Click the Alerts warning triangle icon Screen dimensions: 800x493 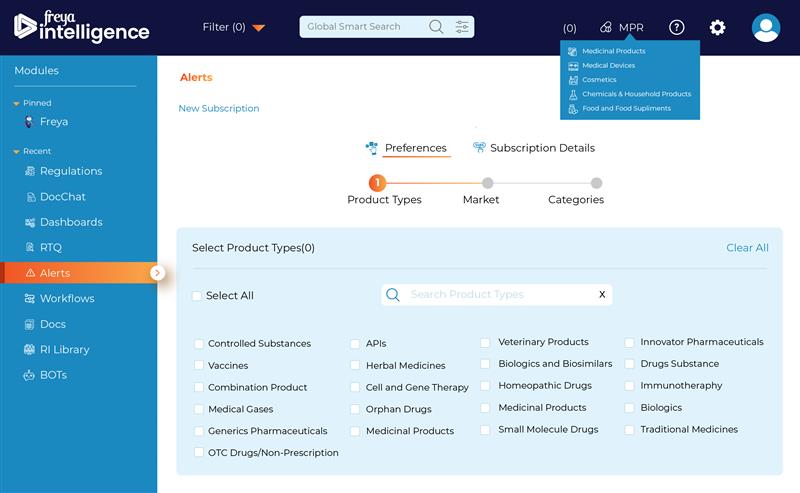click(x=31, y=273)
